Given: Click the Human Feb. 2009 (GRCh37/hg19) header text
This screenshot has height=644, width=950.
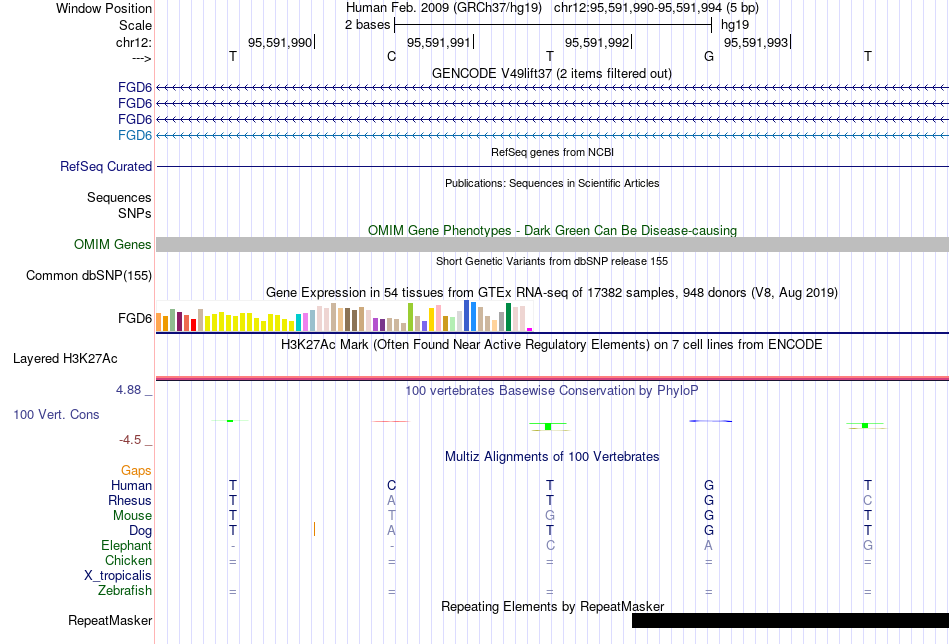Looking at the screenshot, I should 445,8.
